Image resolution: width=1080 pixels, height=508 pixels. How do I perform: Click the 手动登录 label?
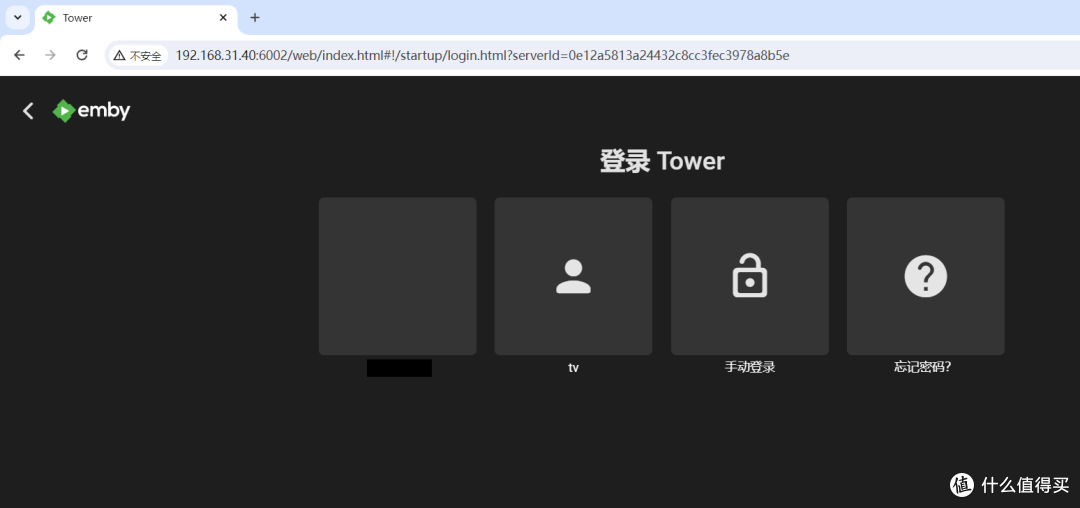click(750, 368)
